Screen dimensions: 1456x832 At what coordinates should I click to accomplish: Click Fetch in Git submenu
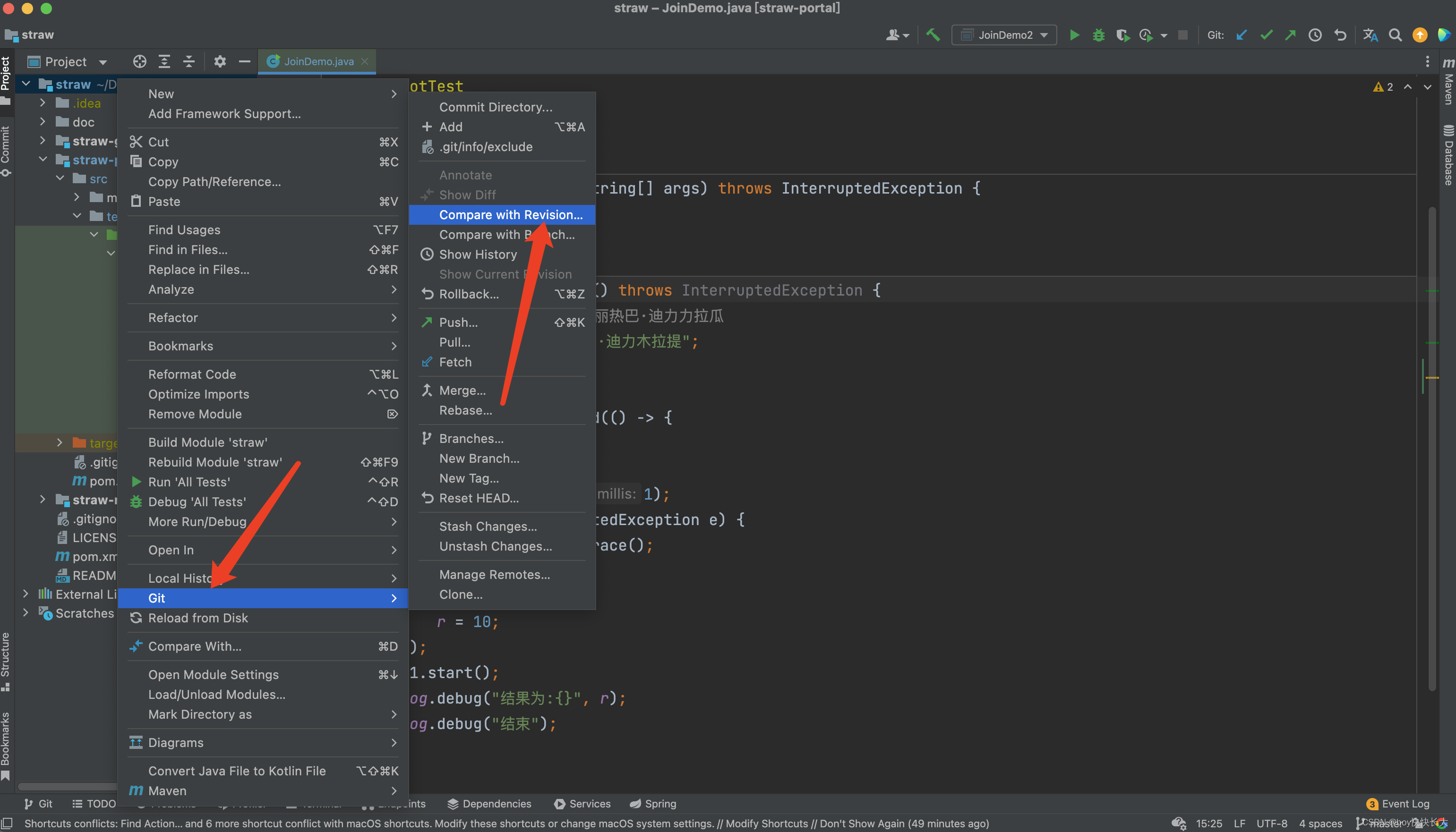point(502,362)
